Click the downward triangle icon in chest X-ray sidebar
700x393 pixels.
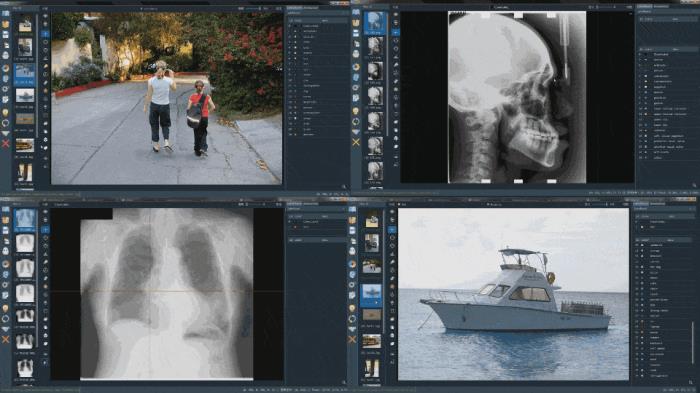[x=5, y=329]
